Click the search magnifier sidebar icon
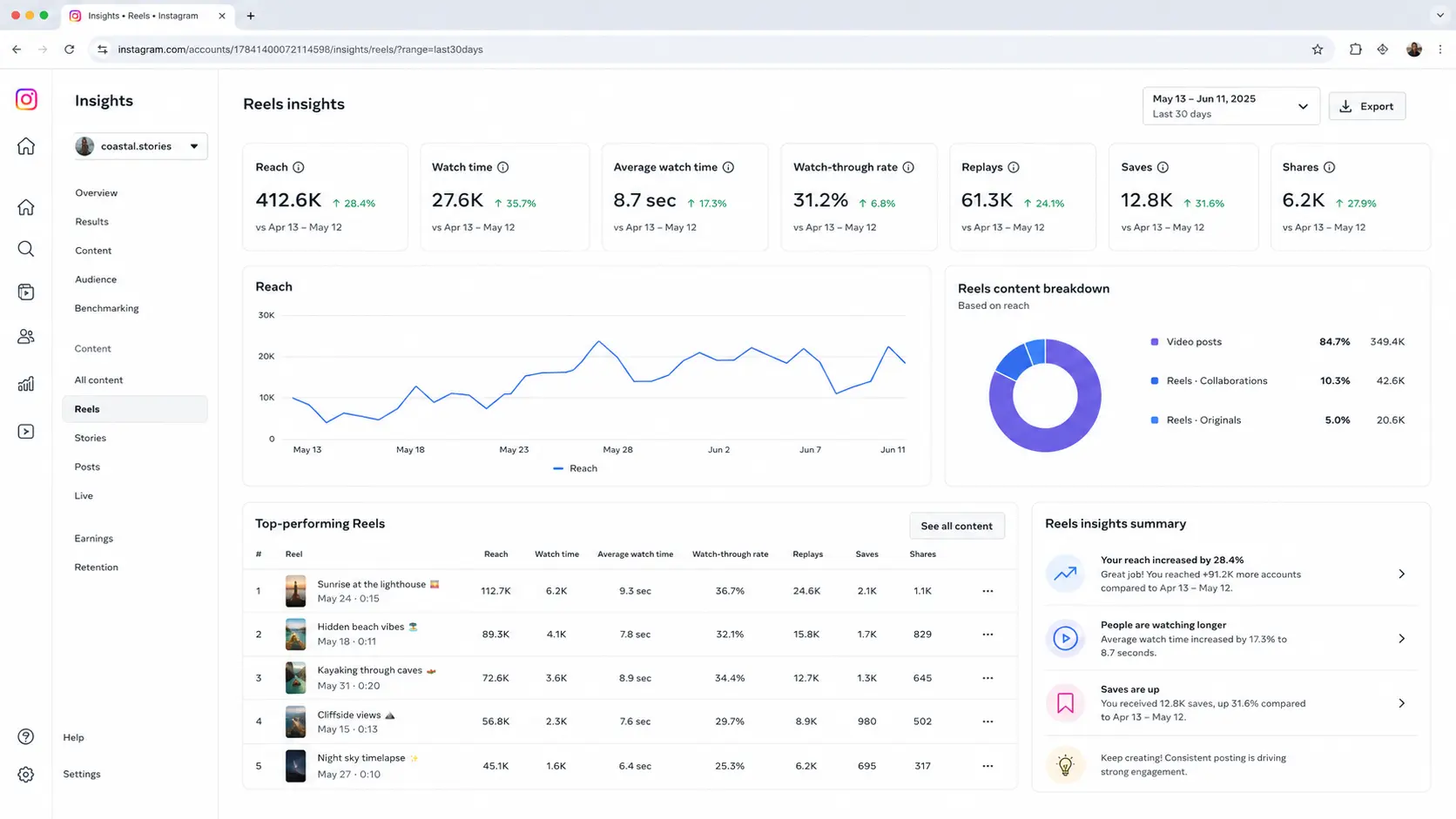The image size is (1456, 819). 26,250
